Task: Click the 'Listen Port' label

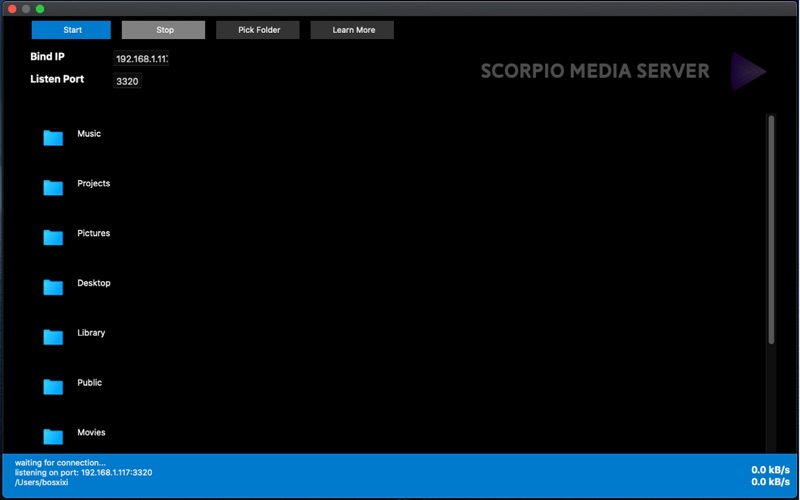Action: [57, 79]
